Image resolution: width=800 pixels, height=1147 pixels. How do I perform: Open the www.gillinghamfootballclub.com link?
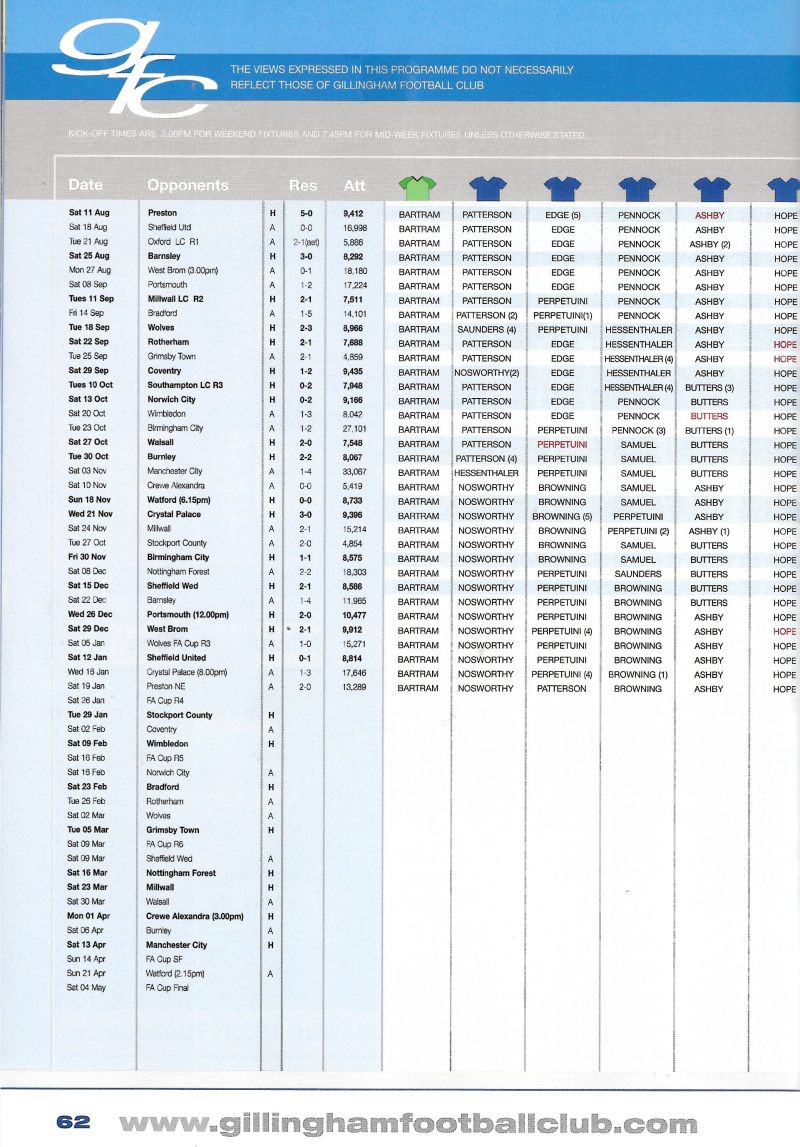tap(408, 1123)
